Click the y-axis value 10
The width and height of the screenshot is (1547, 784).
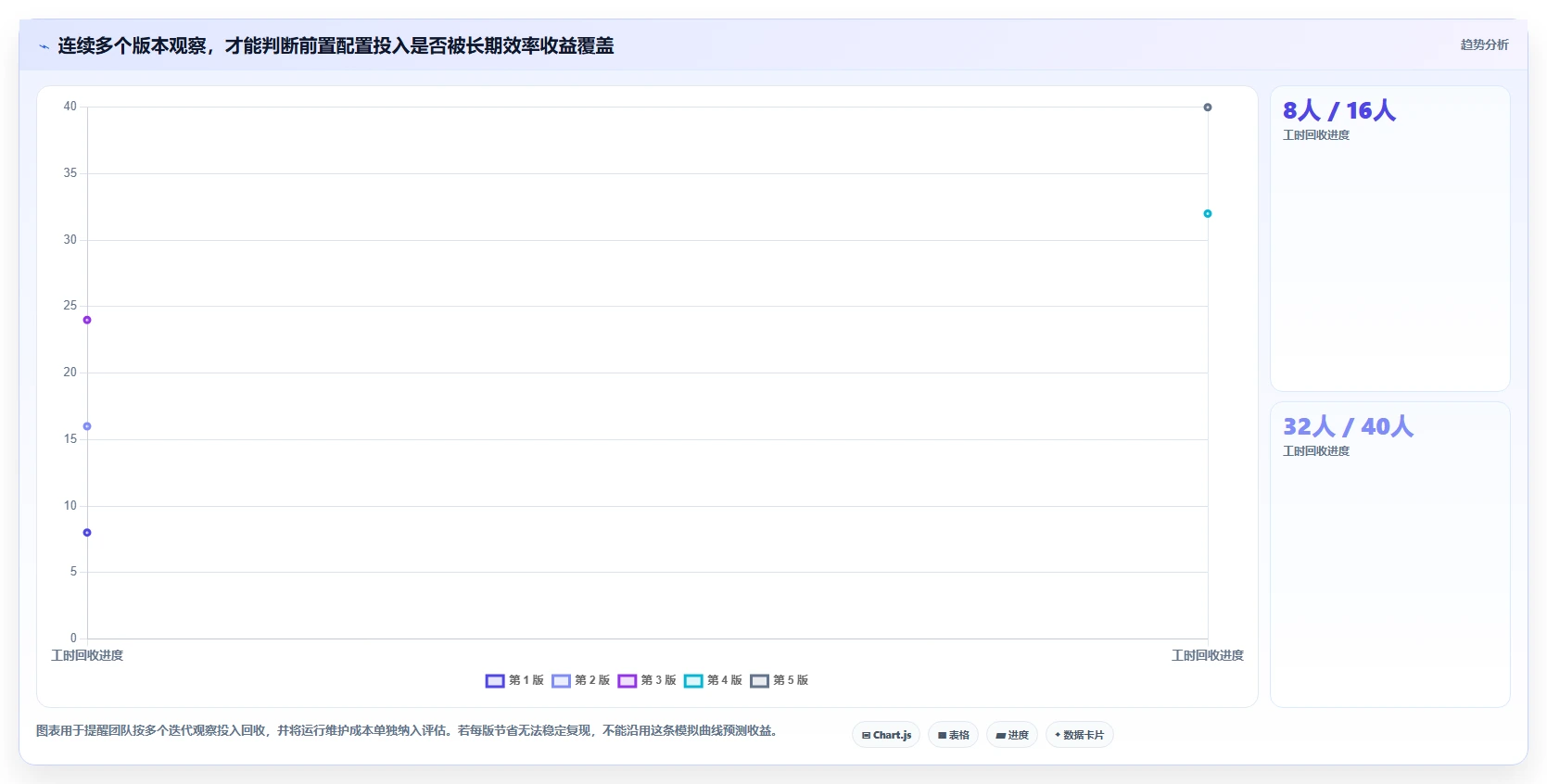coord(70,506)
